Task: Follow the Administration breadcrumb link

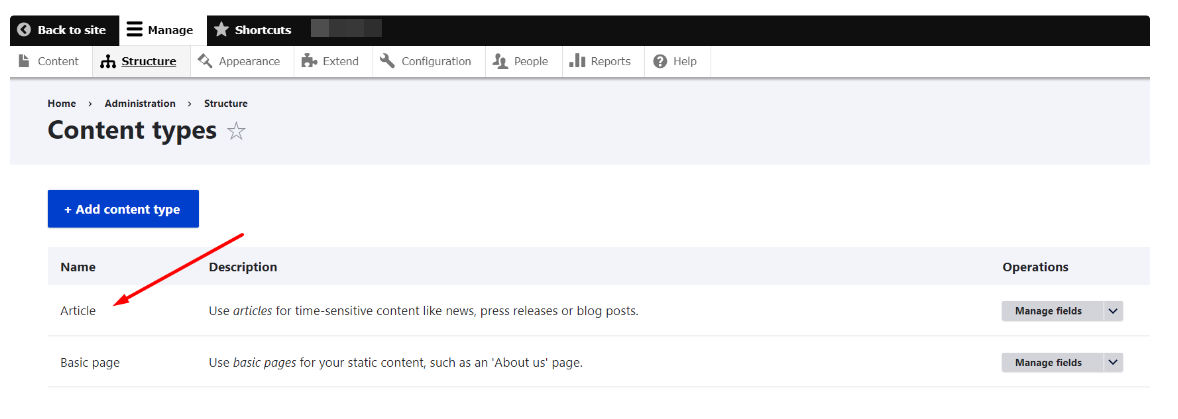Action: [140, 104]
